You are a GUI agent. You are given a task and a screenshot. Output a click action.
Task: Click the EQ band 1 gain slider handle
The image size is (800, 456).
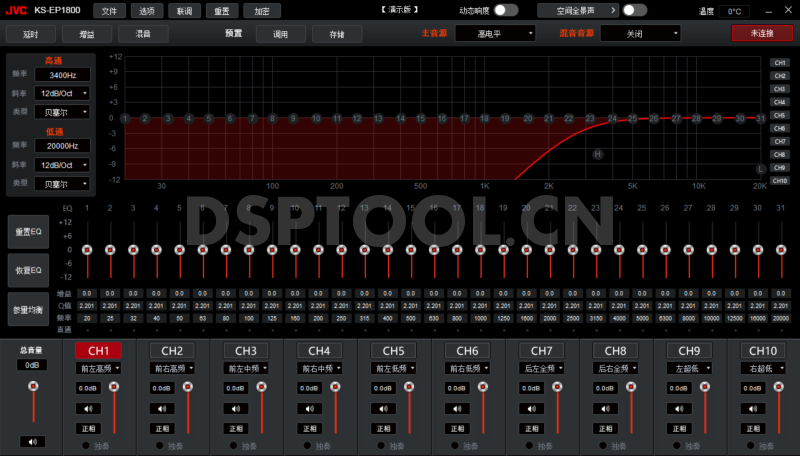click(87, 250)
